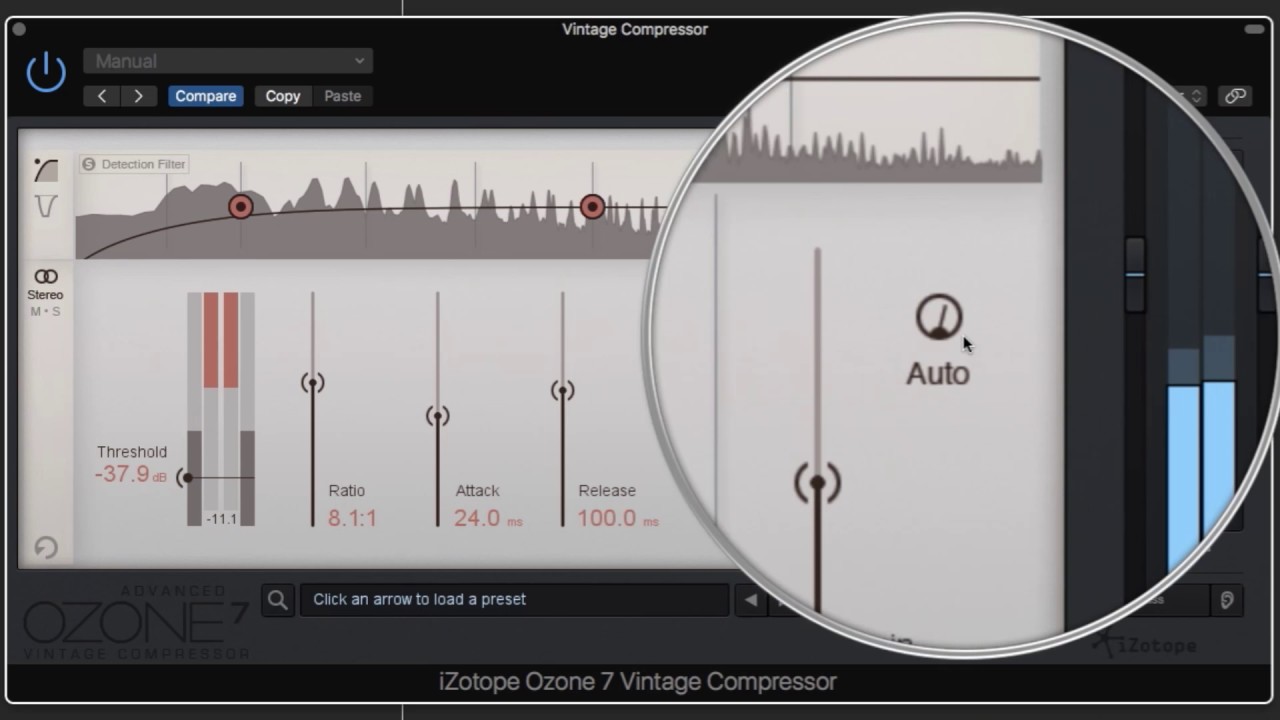
Task: Click the 24.0 ms attack value
Action: [488, 518]
